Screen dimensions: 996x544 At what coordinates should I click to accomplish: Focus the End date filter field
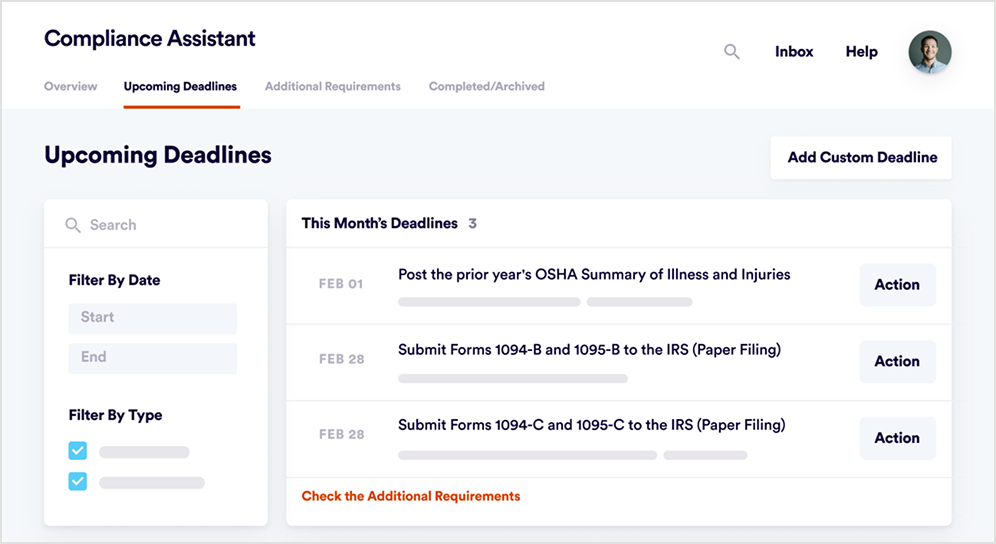coord(152,358)
